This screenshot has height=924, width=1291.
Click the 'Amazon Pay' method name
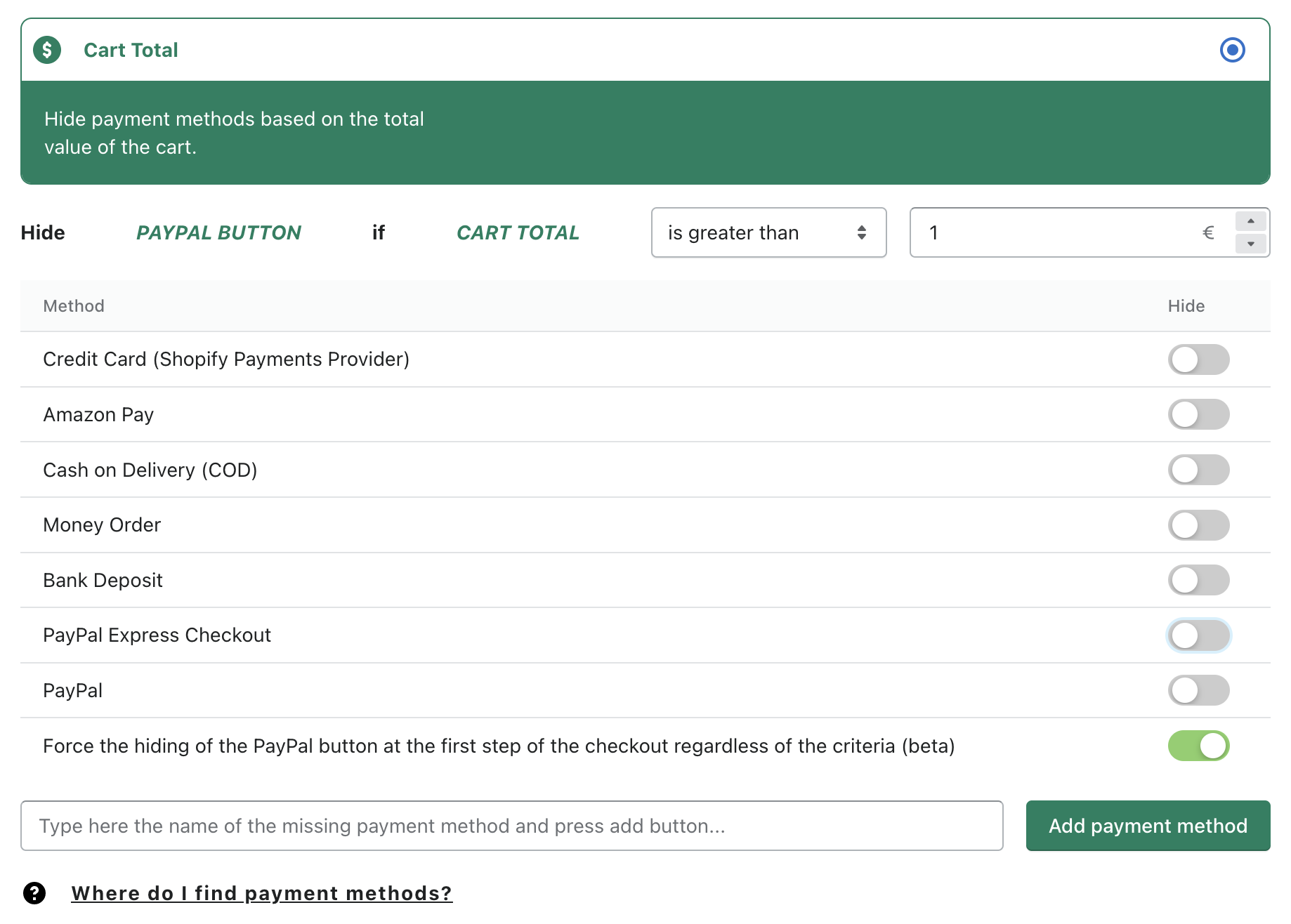(98, 415)
